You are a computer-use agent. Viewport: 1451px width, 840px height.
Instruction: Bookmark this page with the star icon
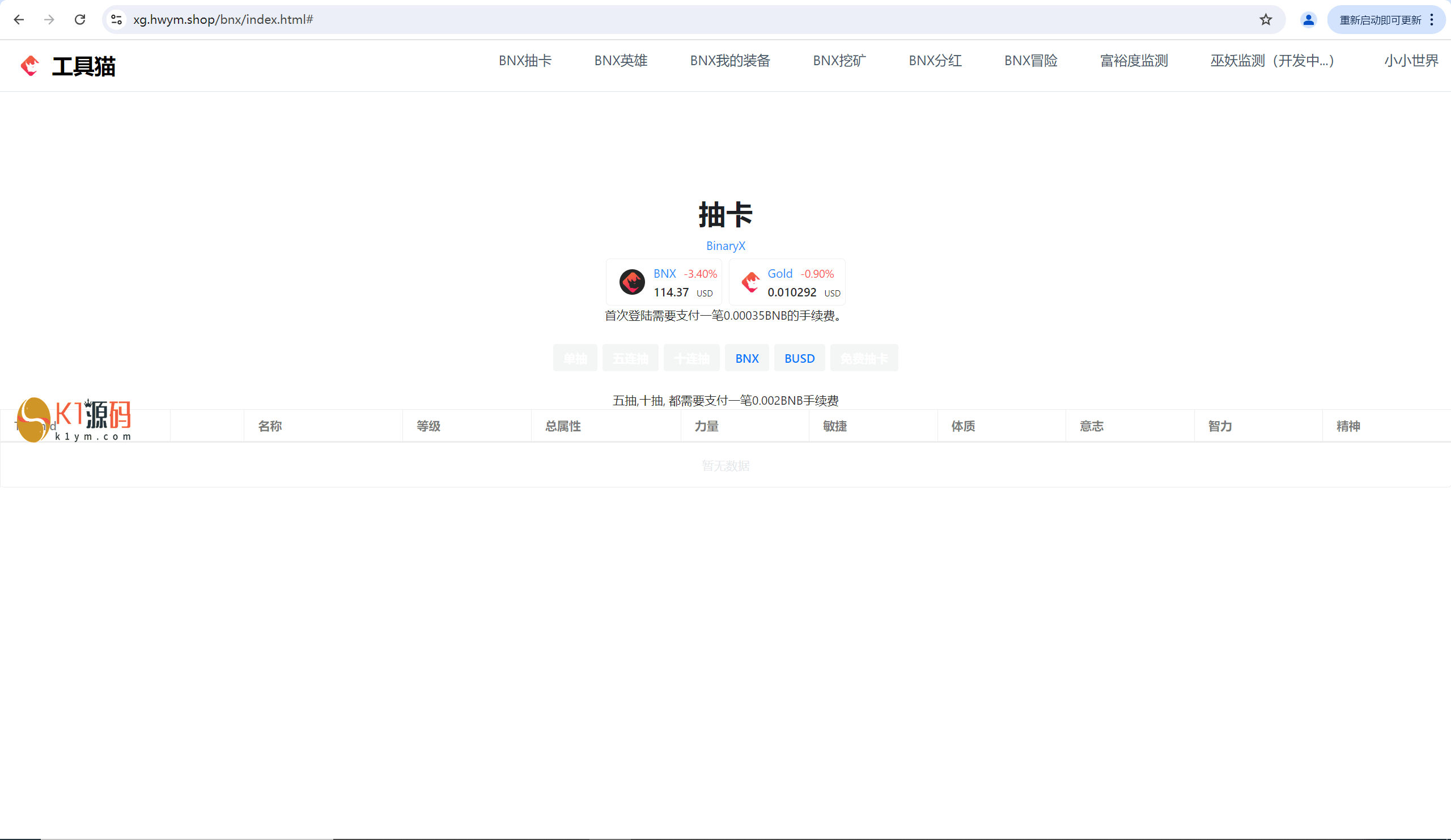1266,20
